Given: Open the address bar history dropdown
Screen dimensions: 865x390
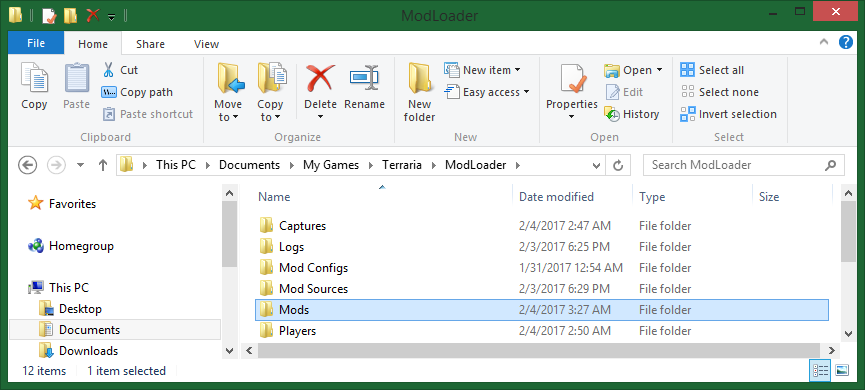Looking at the screenshot, I should (596, 165).
